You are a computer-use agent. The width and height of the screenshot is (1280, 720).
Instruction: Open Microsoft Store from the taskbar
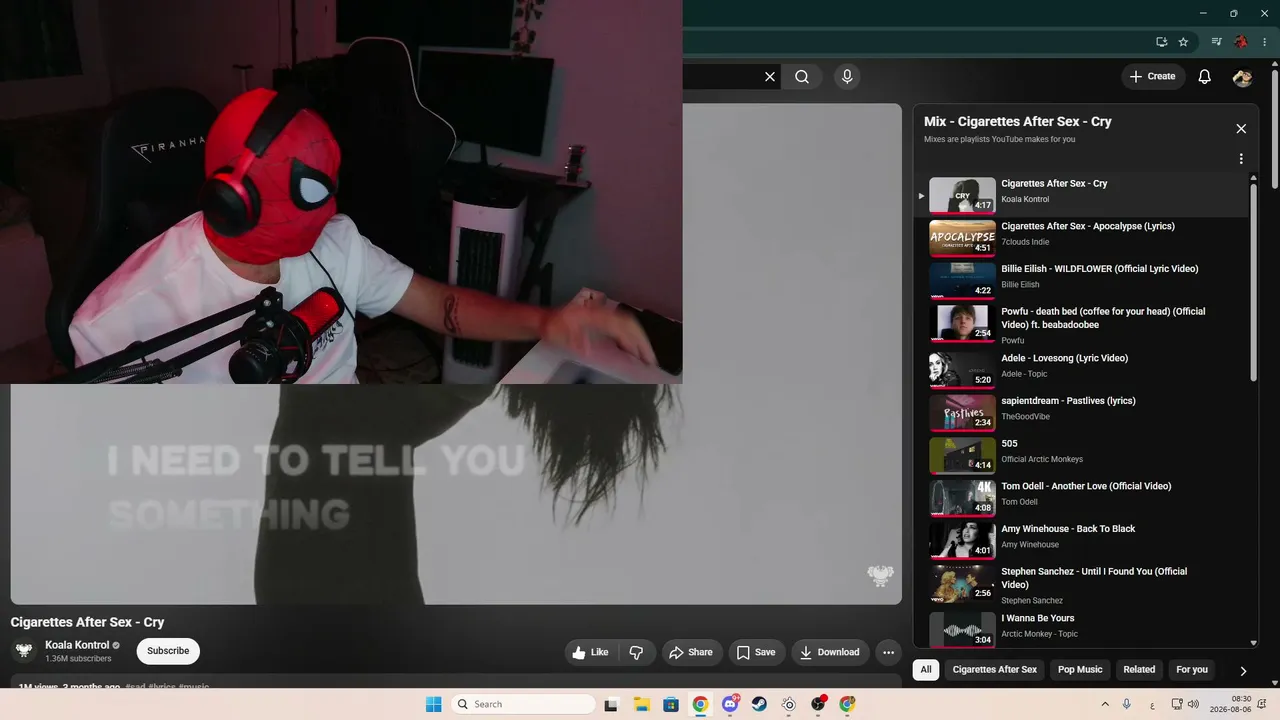pyautogui.click(x=670, y=704)
